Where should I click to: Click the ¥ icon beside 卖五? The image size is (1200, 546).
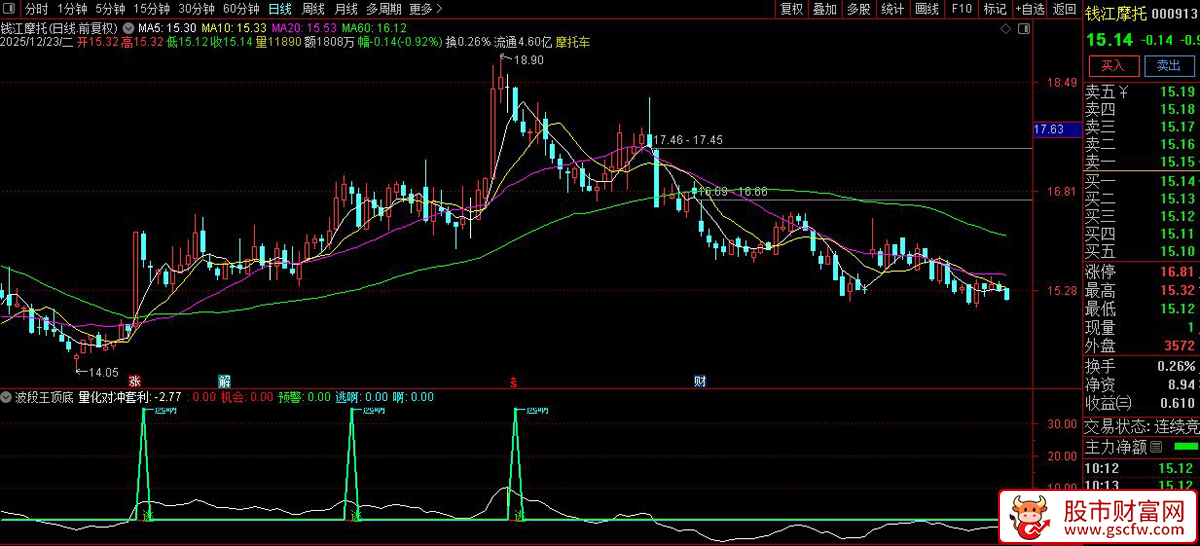1123,92
